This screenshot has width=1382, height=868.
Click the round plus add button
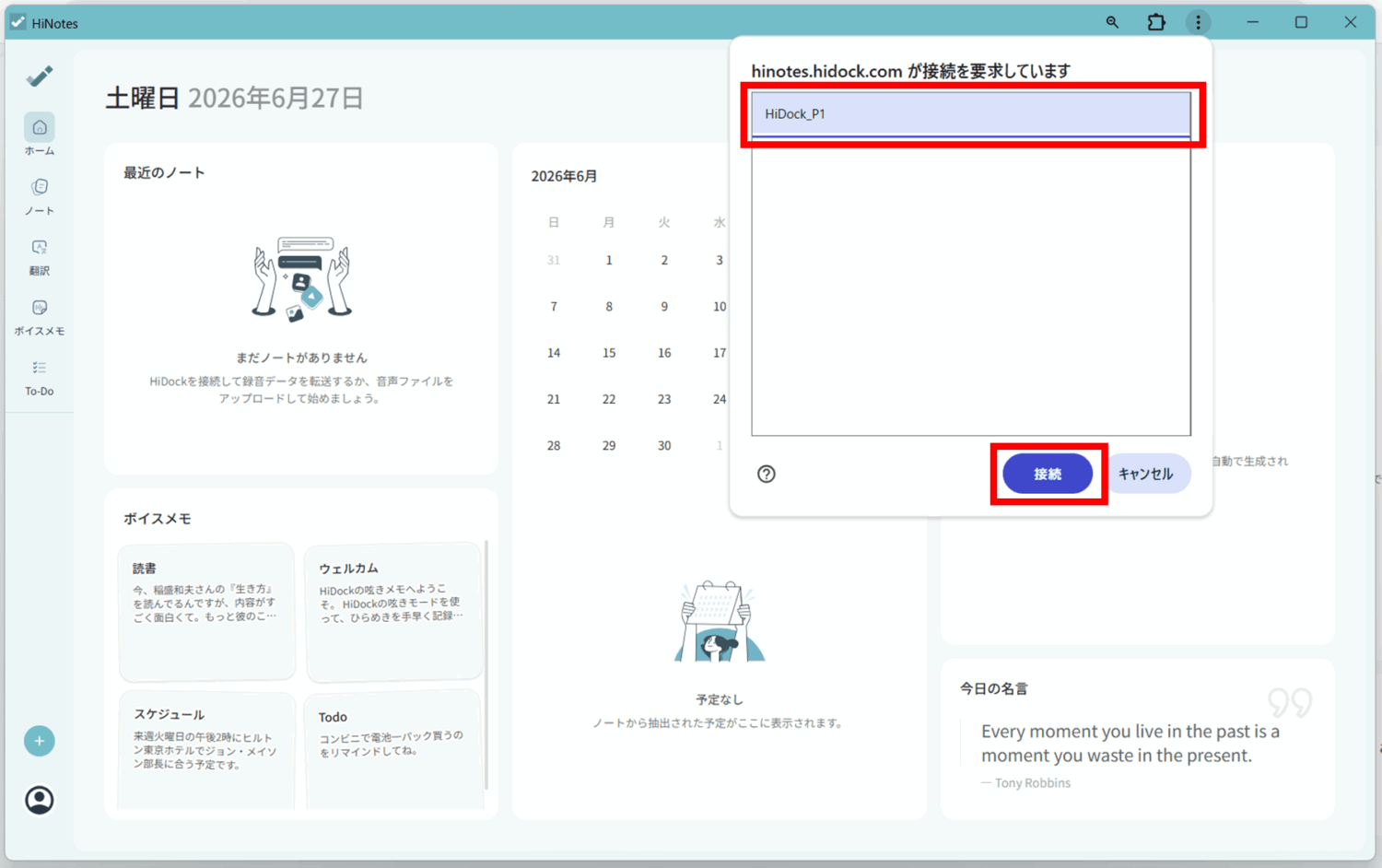[x=40, y=741]
